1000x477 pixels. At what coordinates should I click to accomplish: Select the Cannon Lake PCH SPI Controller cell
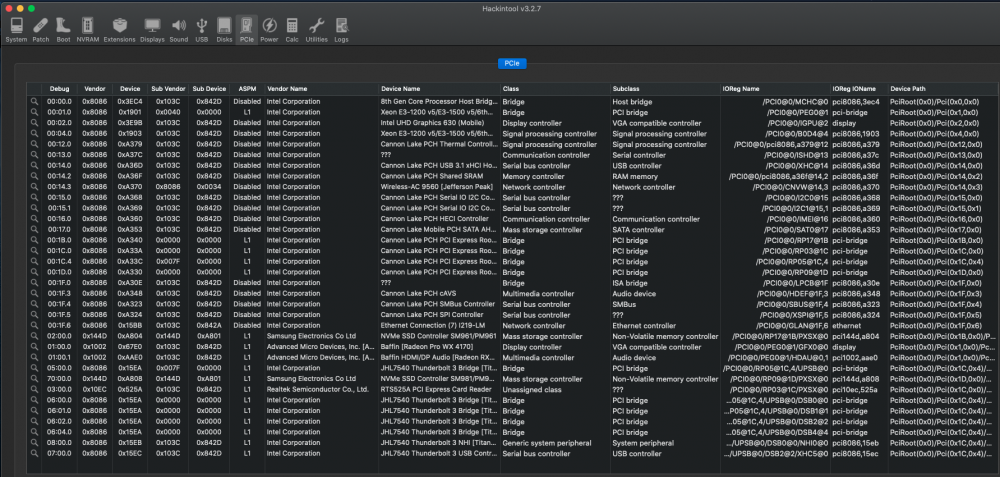tap(432, 315)
